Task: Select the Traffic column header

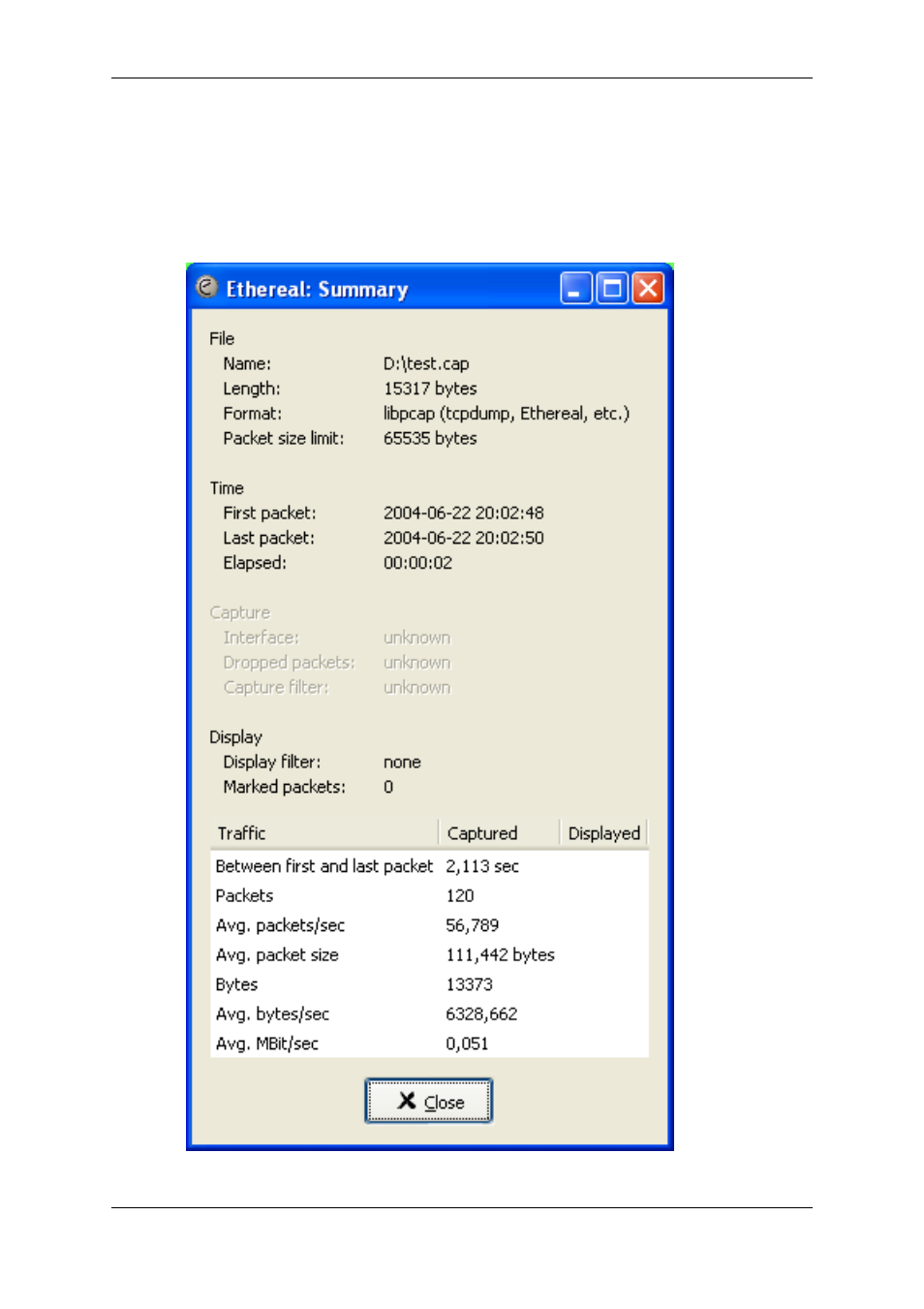Action: click(x=324, y=833)
